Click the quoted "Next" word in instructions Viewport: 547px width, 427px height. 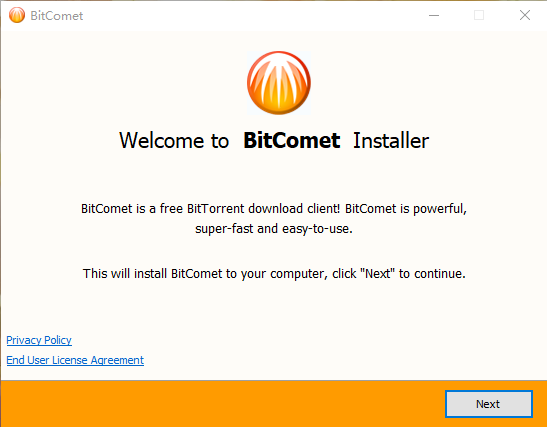[378, 274]
